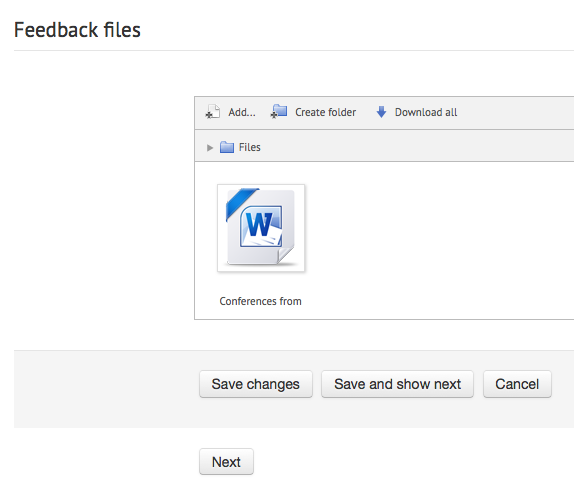Select the Conferences from file name
This screenshot has height=492, width=574.
(x=261, y=301)
